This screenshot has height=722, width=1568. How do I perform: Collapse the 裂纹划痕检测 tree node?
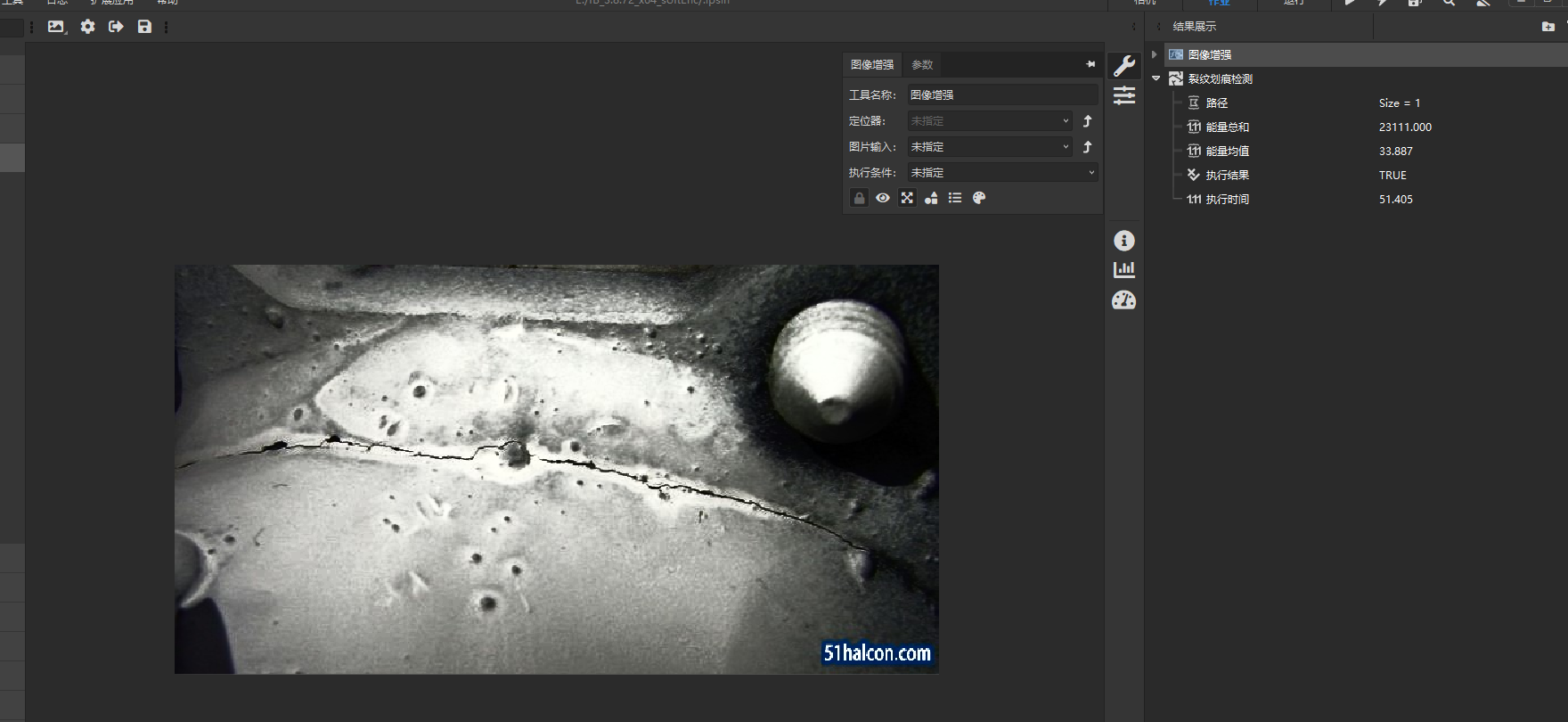click(x=1156, y=78)
